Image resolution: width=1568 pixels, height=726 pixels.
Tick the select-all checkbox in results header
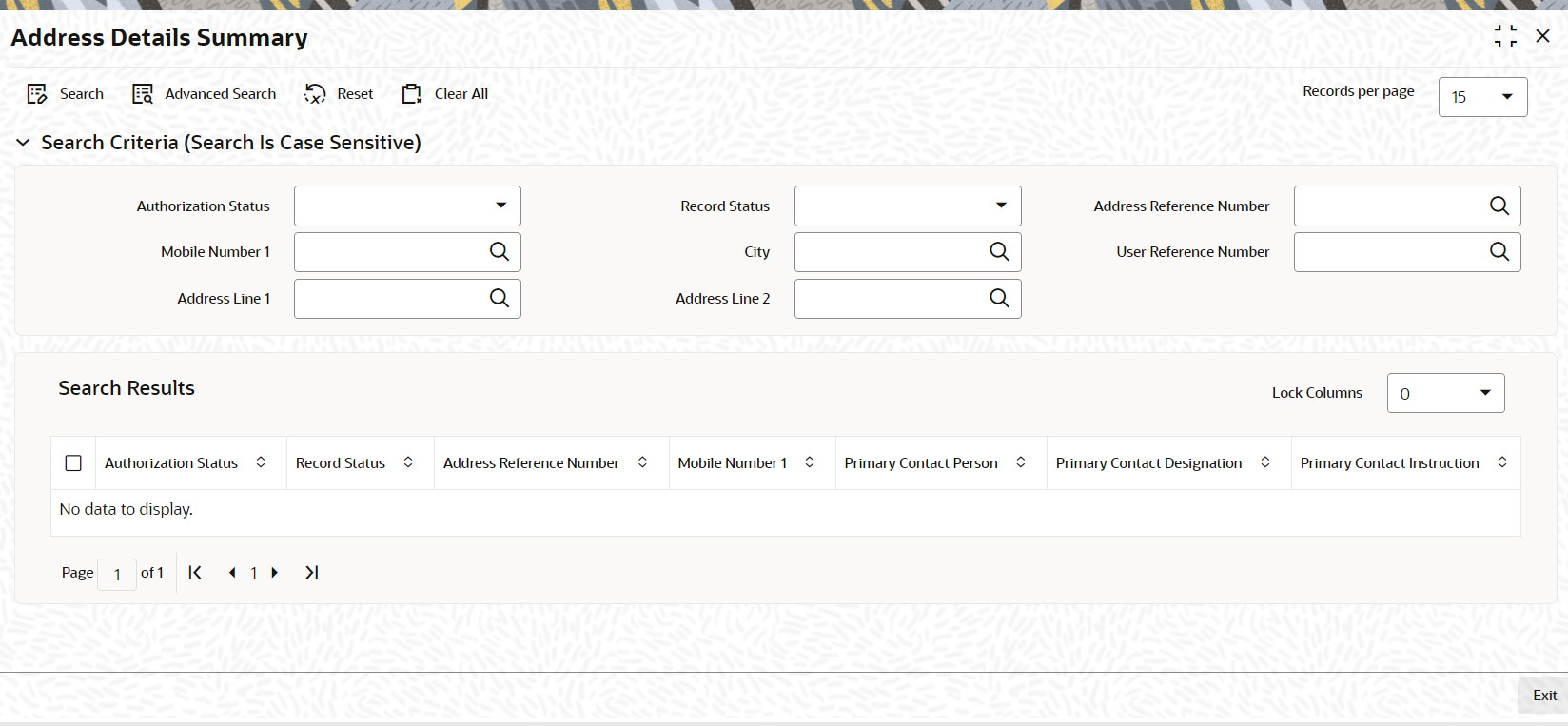(x=73, y=462)
